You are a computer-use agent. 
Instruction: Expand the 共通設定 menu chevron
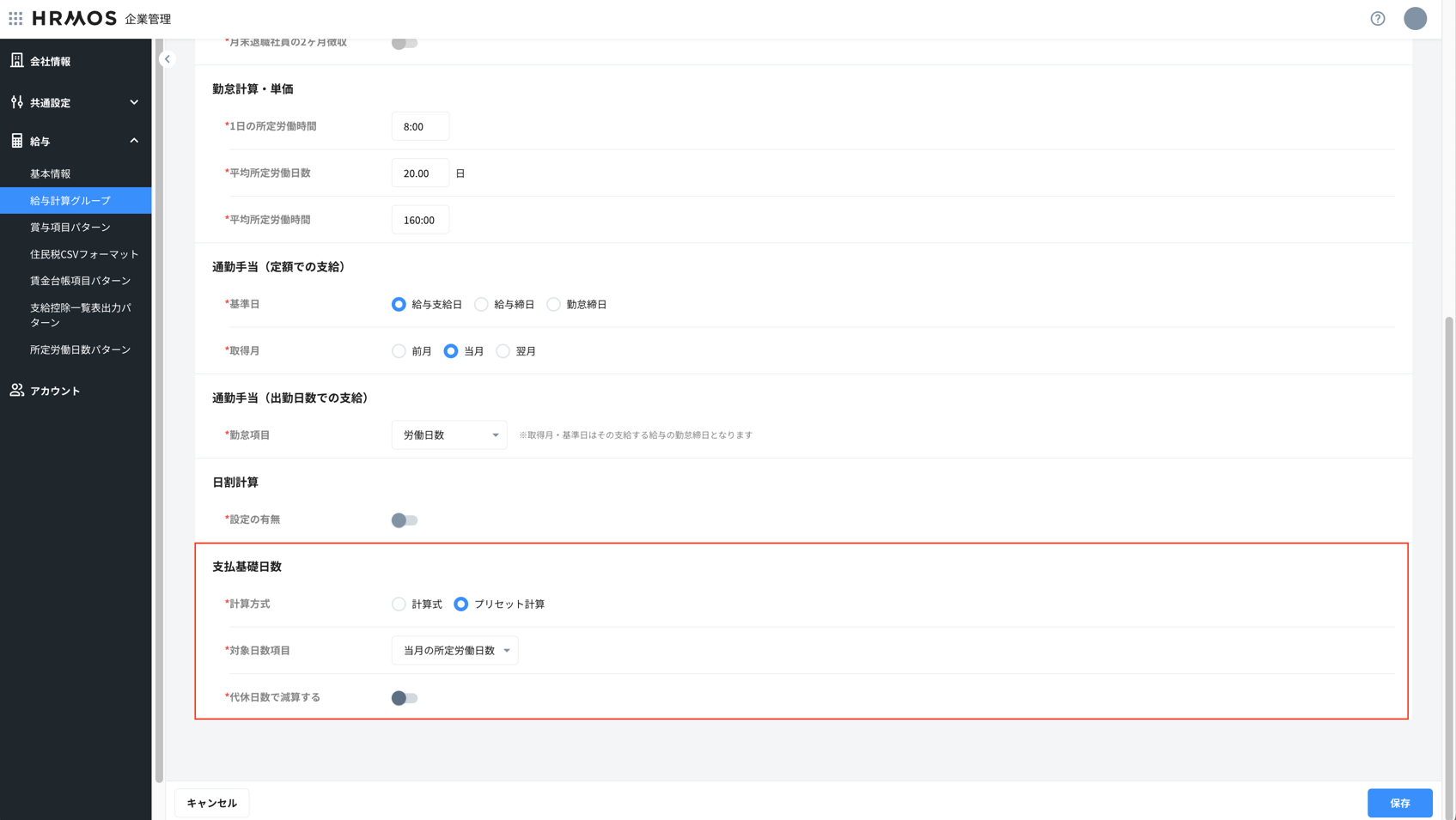coord(134,102)
